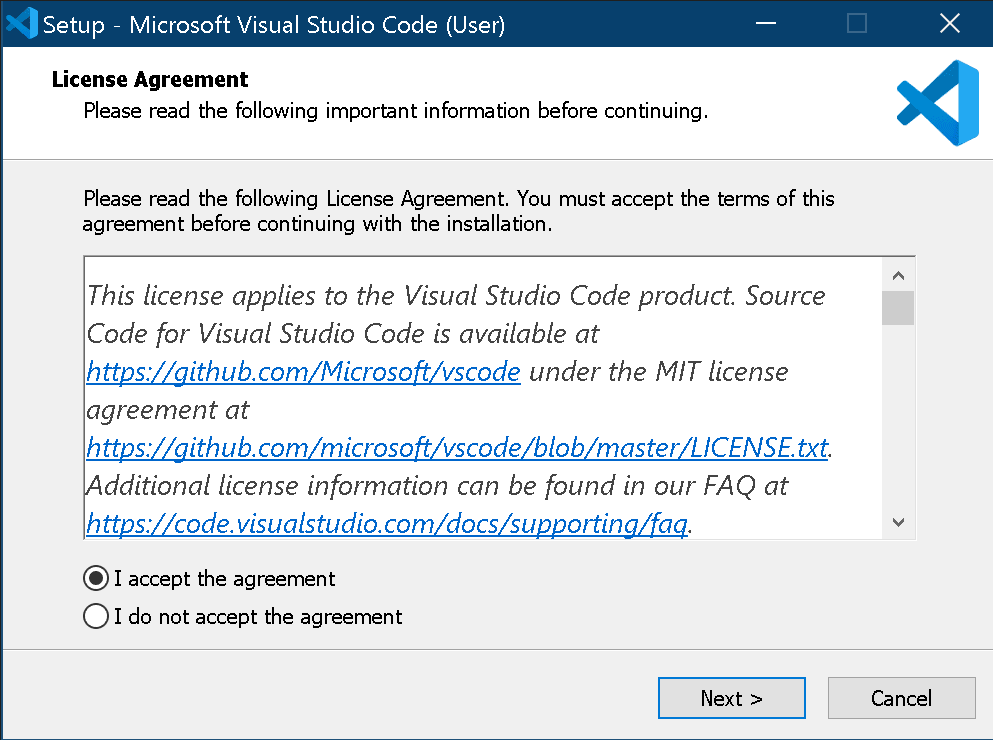Click the license scrollbar up arrow

tap(898, 275)
